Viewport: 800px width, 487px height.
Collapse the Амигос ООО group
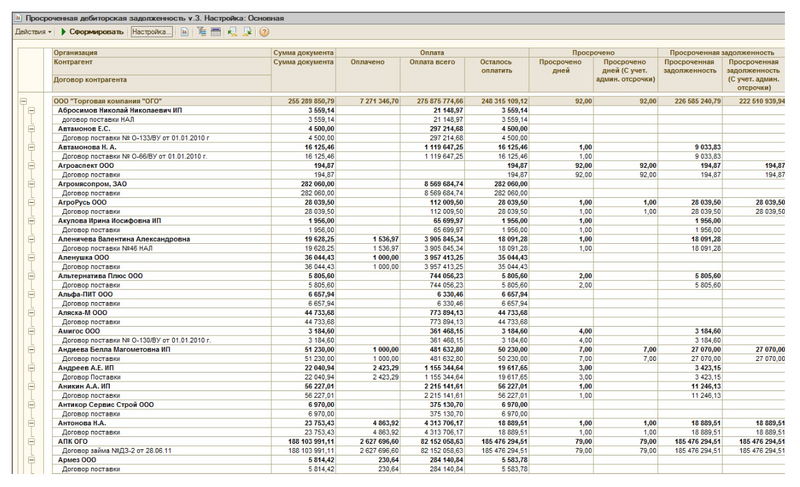point(32,331)
